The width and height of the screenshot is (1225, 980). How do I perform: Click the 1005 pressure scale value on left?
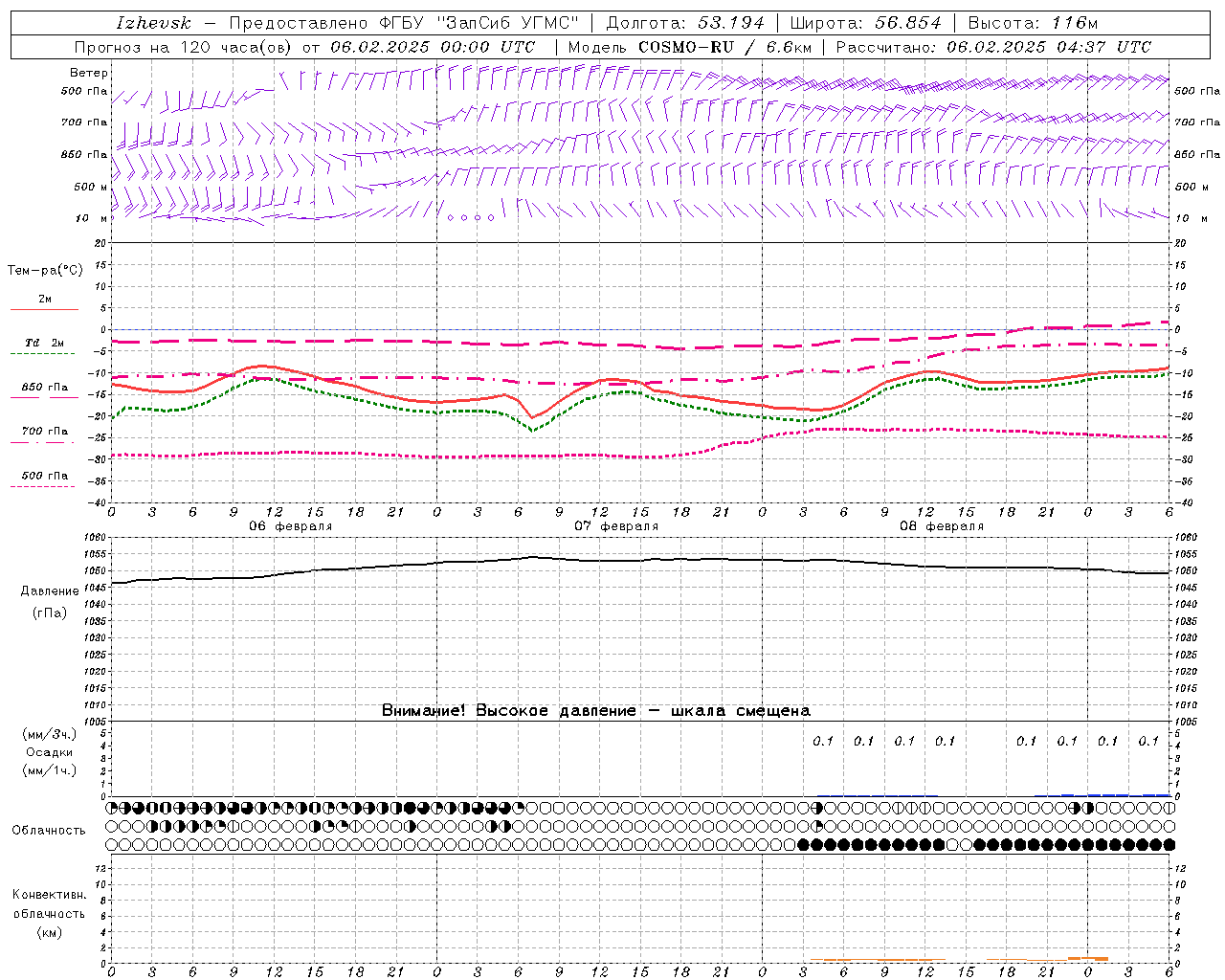(x=96, y=722)
